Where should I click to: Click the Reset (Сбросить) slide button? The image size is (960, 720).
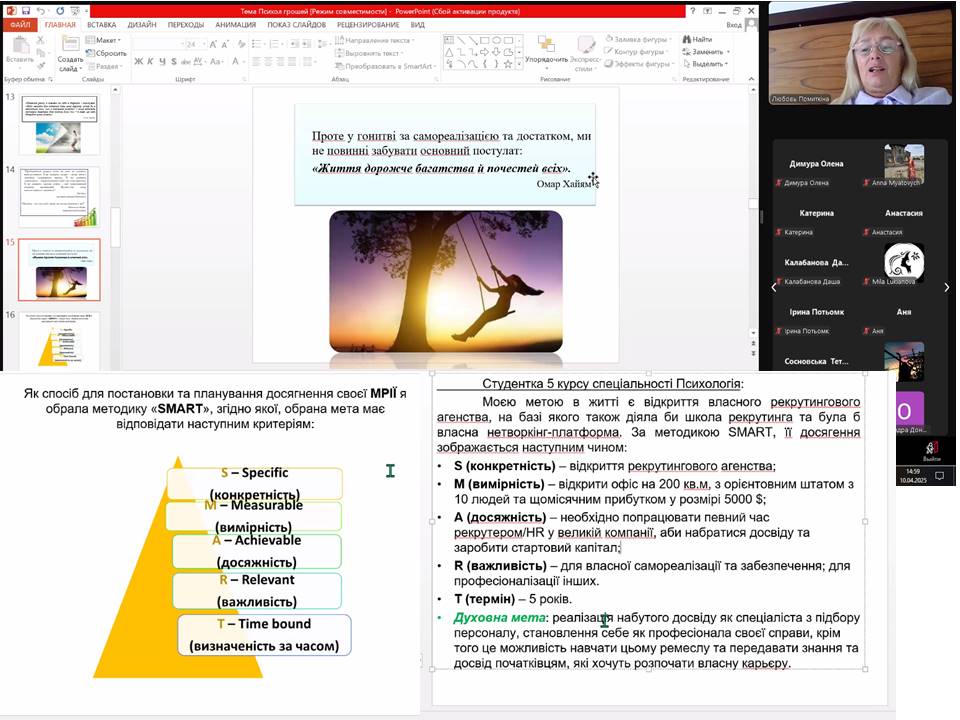tap(108, 52)
